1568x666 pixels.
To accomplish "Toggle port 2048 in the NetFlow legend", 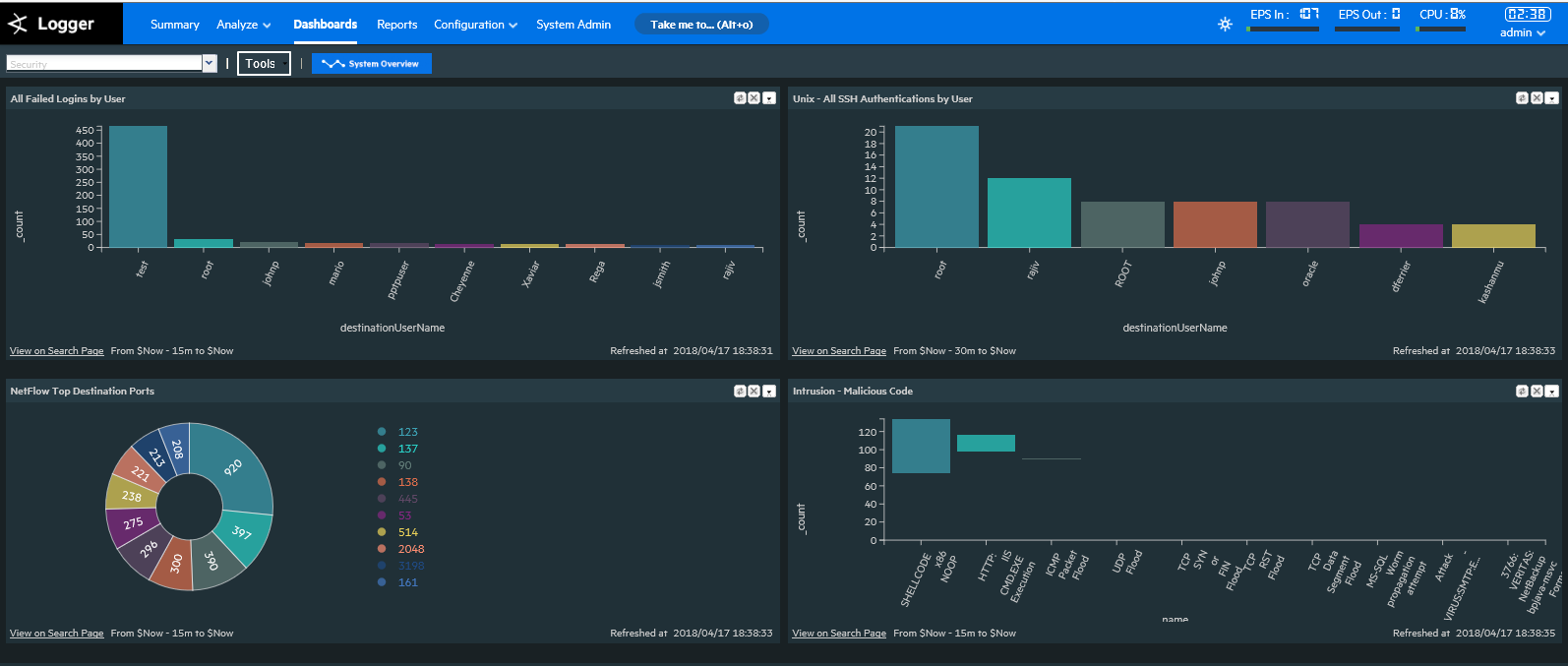I will coord(410,549).
